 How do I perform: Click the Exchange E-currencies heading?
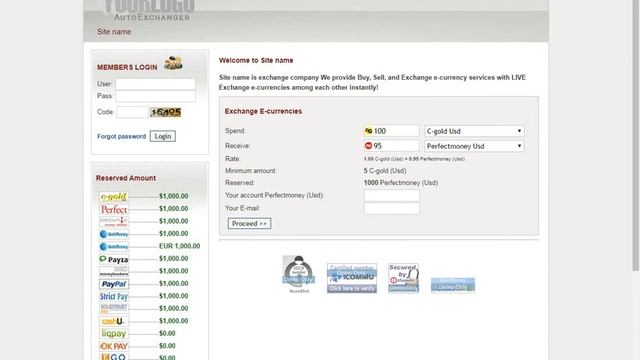coord(263,111)
